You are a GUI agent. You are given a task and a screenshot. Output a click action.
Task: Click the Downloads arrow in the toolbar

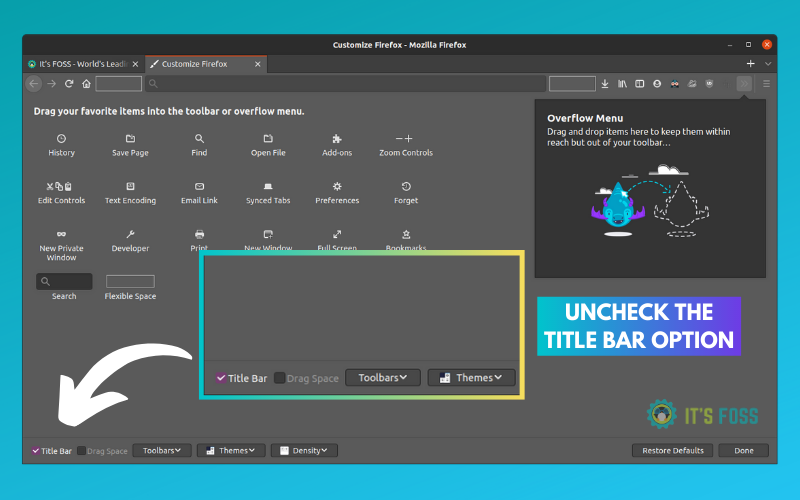605,84
